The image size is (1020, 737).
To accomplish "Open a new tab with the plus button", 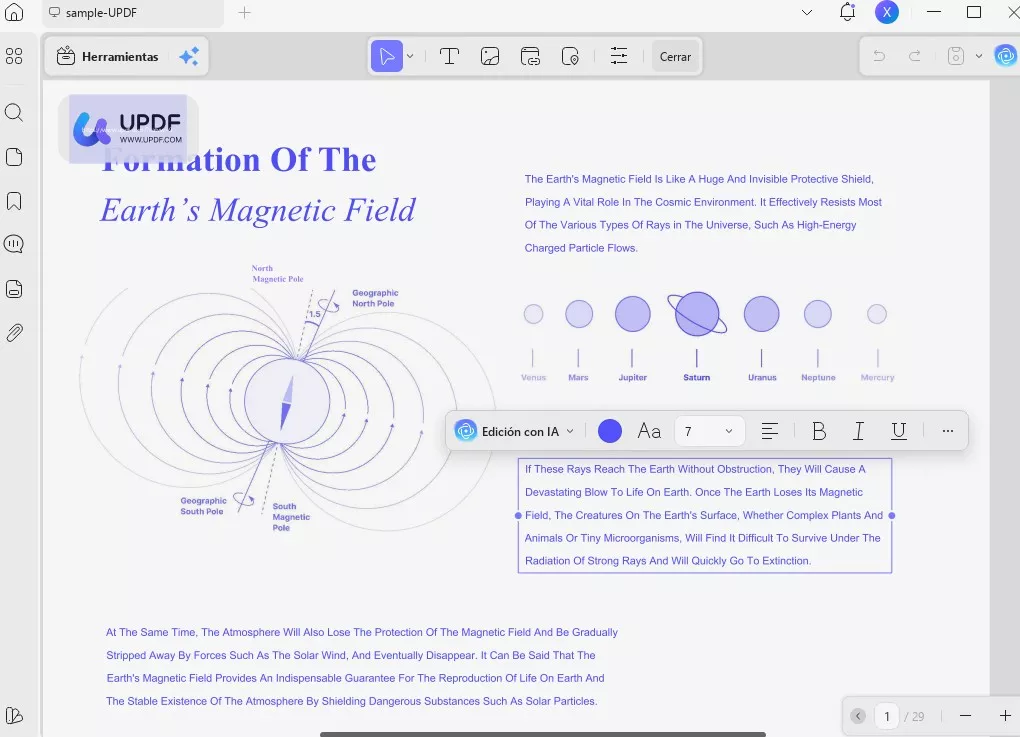I will coord(245,13).
